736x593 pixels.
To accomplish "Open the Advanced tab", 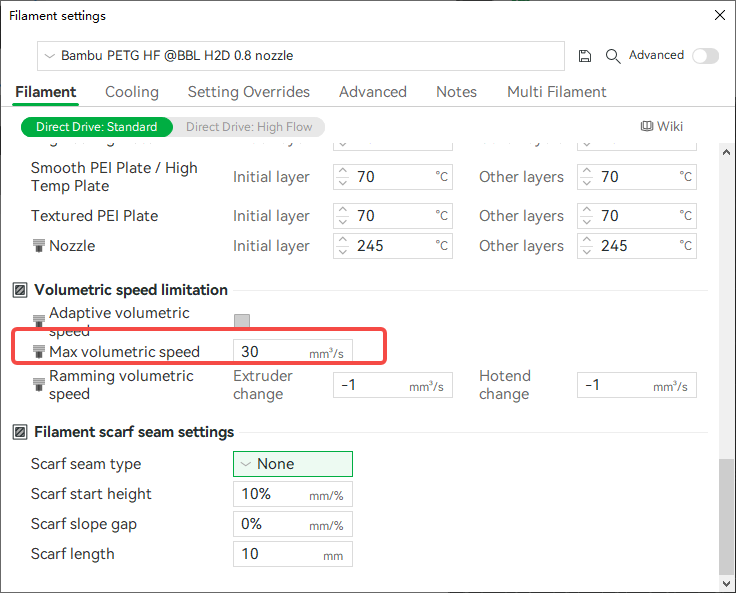I will (x=373, y=92).
